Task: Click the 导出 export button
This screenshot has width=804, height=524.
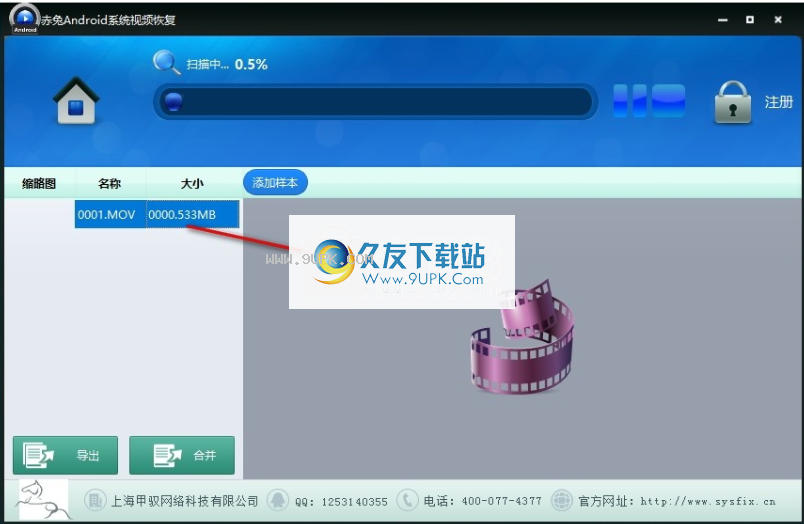Action: coord(65,455)
